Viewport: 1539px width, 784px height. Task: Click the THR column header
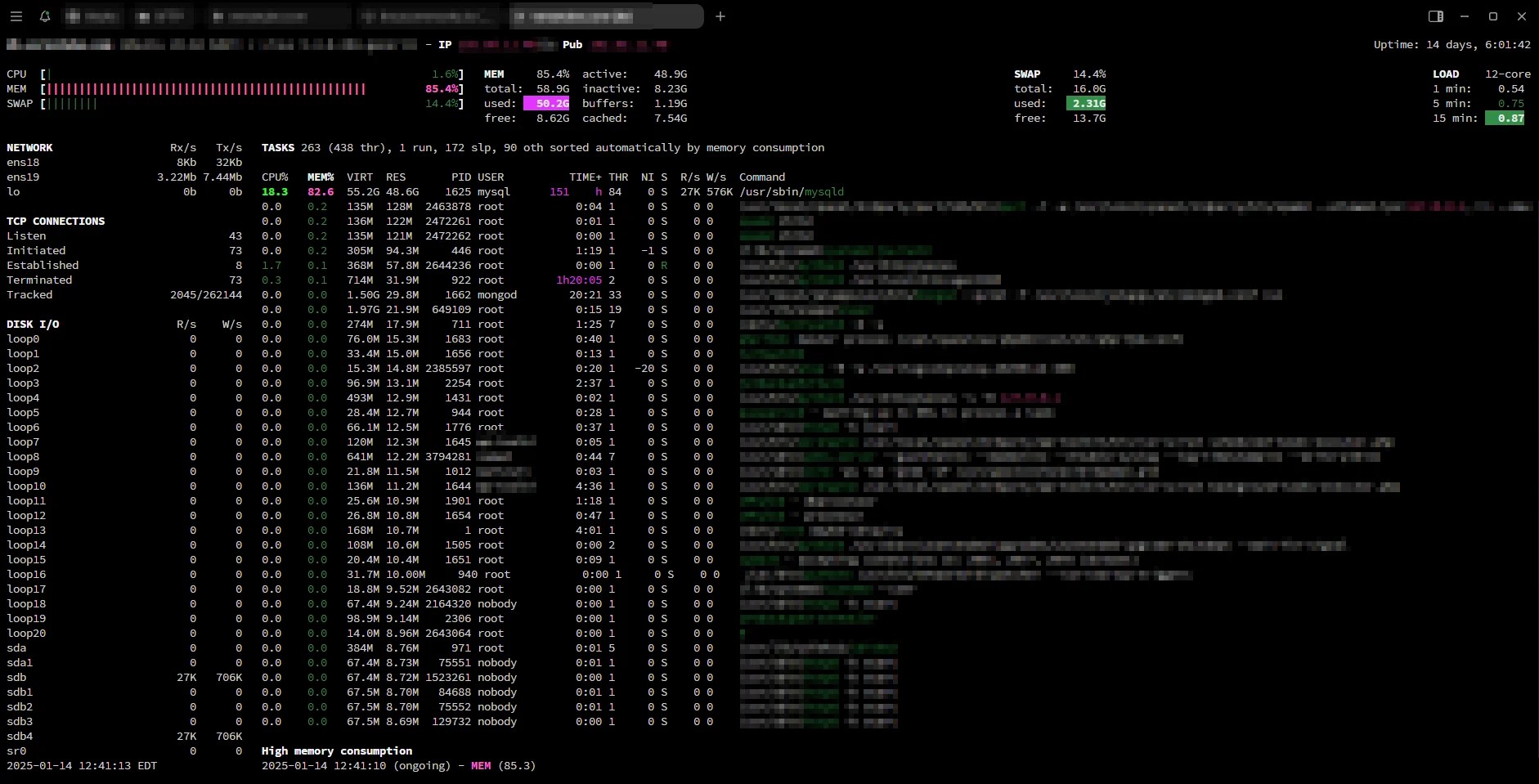coord(618,177)
